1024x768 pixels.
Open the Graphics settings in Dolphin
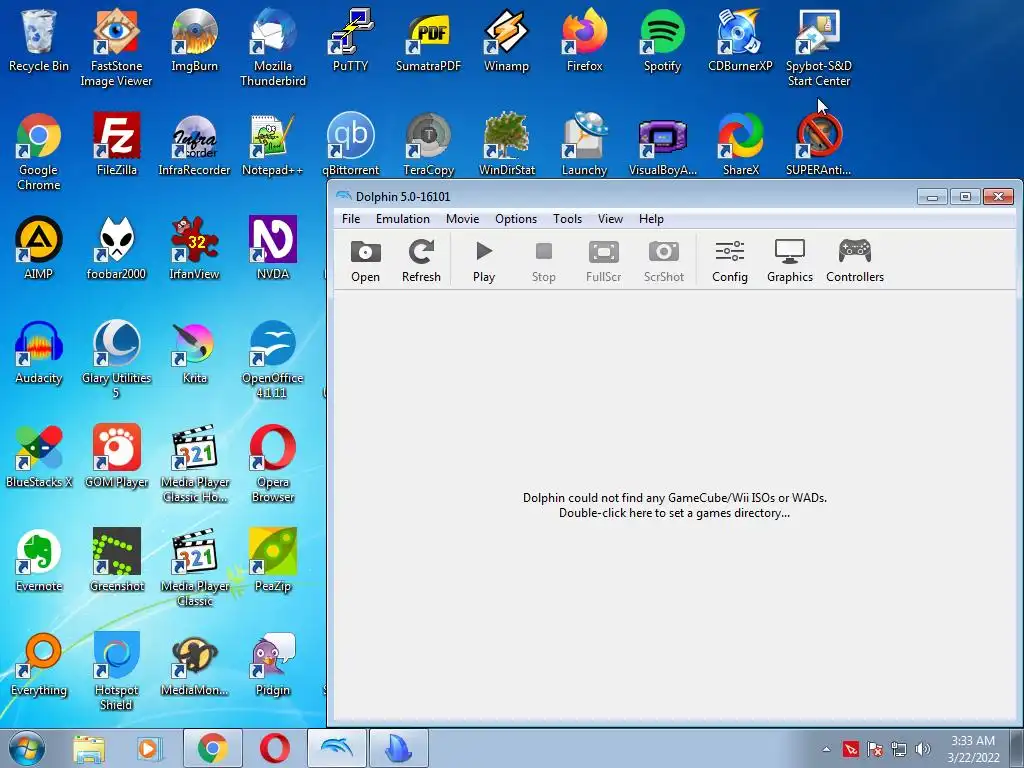tap(790, 261)
